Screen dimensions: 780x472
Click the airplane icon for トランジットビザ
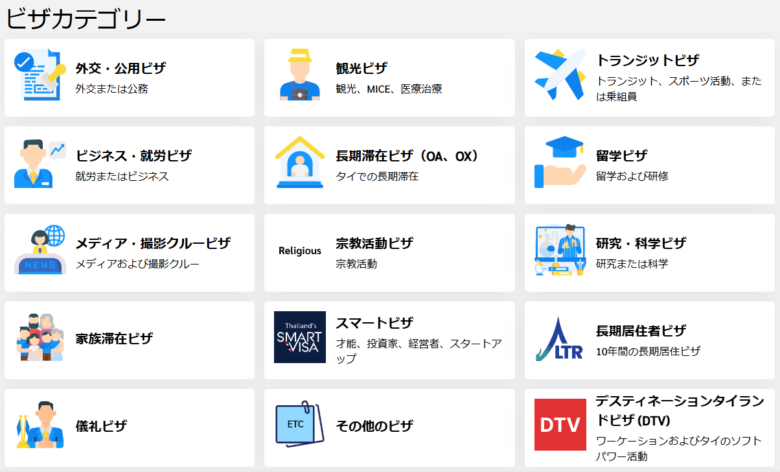(560, 75)
